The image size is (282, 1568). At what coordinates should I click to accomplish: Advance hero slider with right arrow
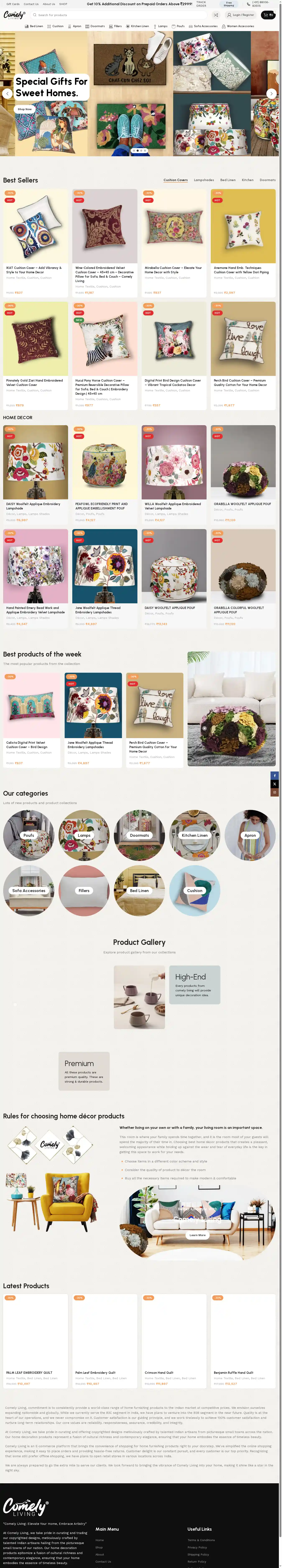click(272, 93)
